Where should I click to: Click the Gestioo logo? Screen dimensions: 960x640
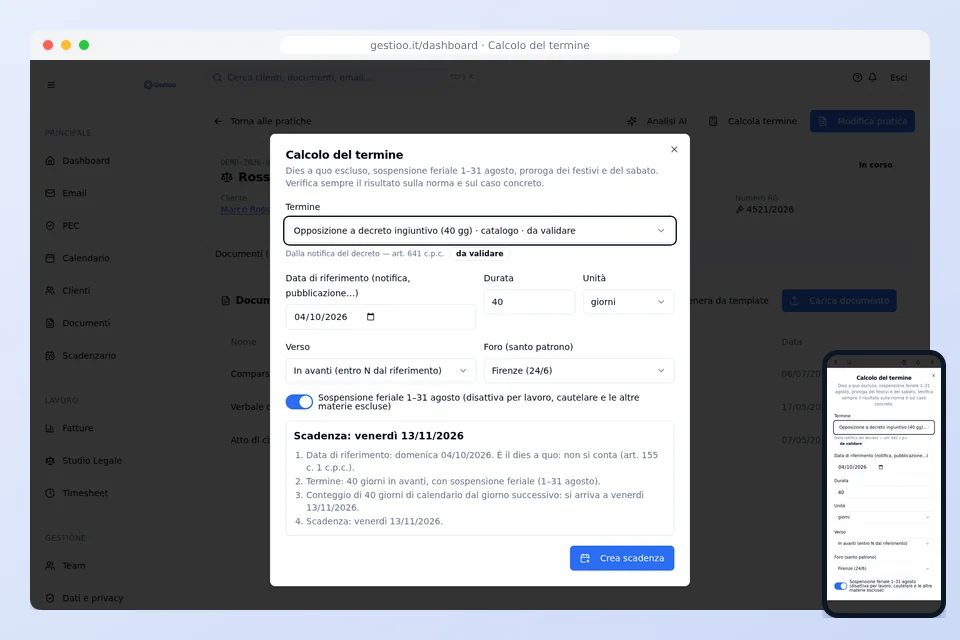160,85
